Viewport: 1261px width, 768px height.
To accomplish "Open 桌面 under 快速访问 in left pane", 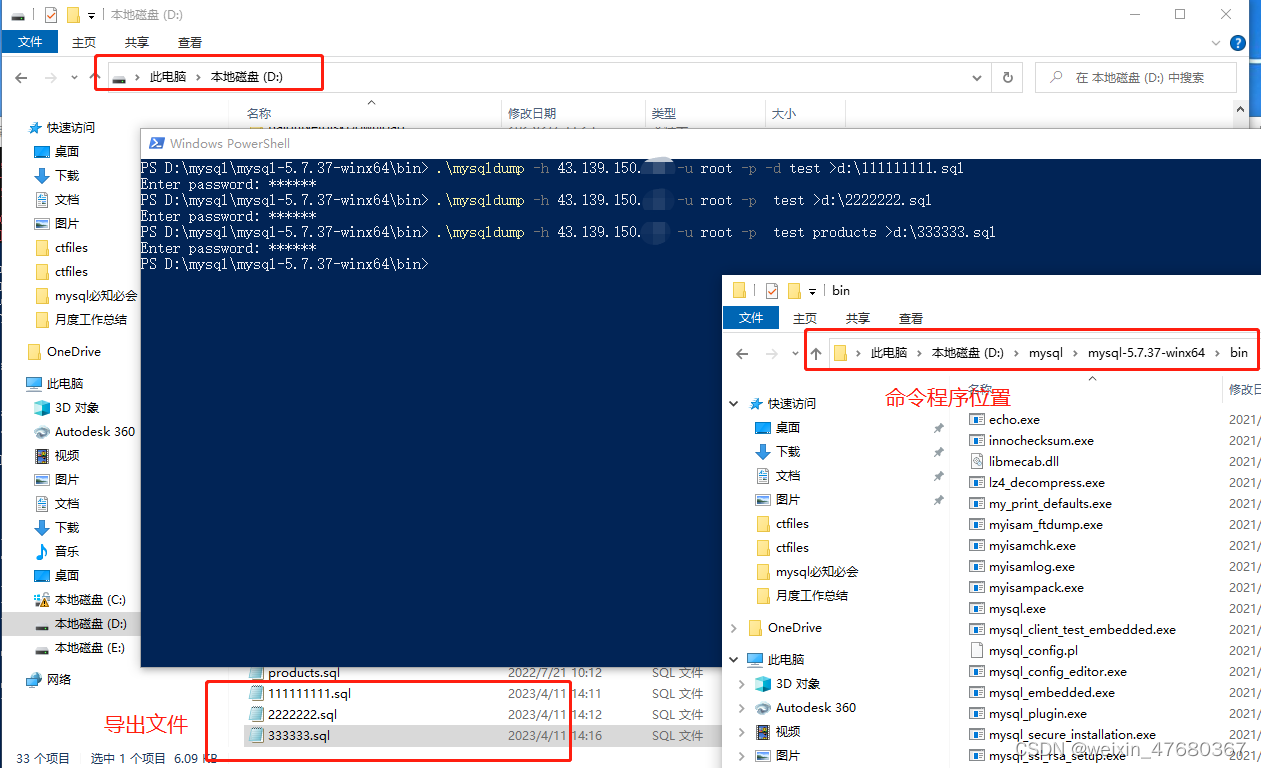I will pyautogui.click(x=67, y=152).
